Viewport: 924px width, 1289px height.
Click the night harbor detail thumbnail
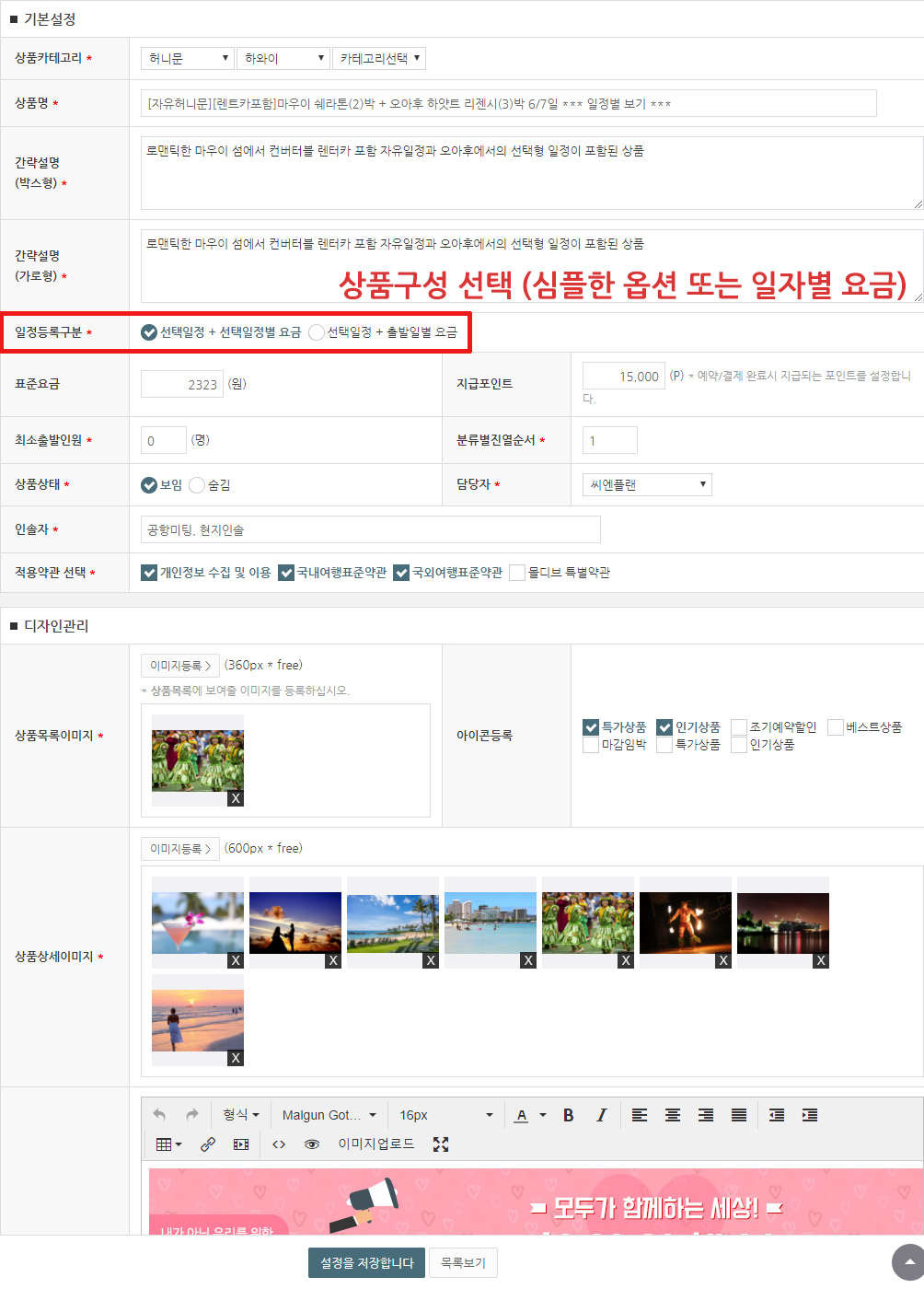coord(783,923)
